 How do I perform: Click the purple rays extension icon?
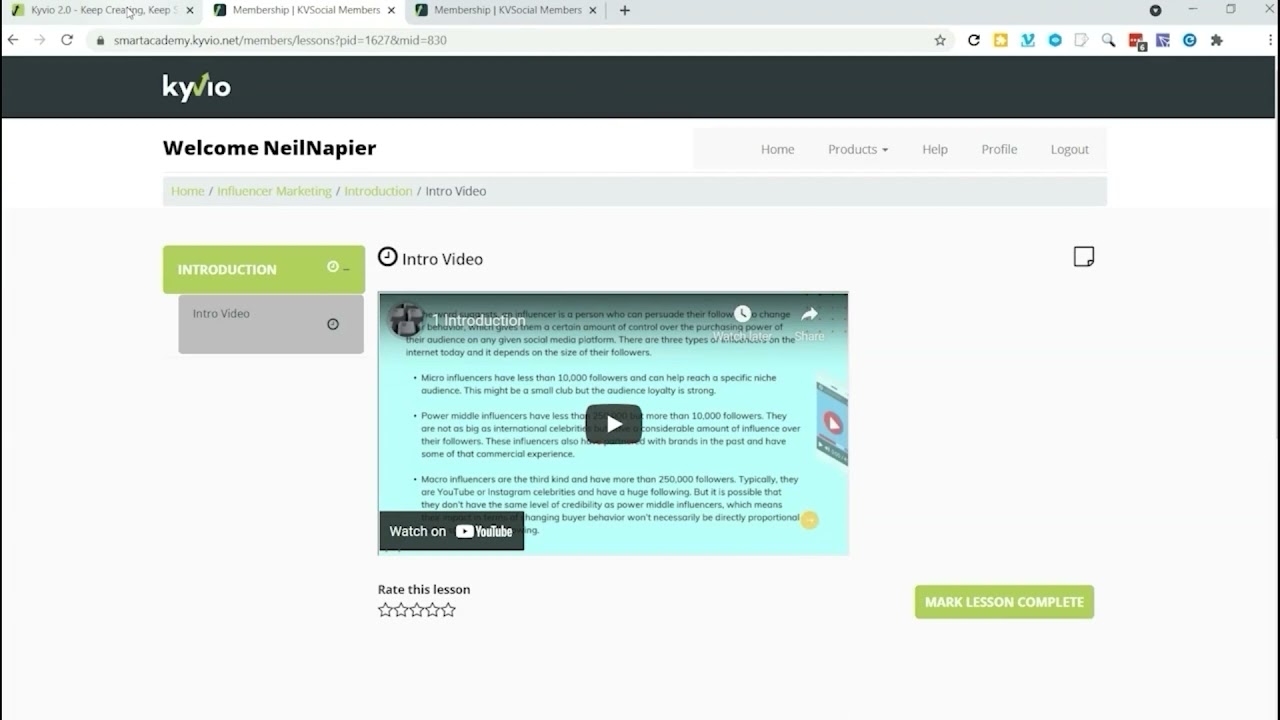coord(1163,40)
